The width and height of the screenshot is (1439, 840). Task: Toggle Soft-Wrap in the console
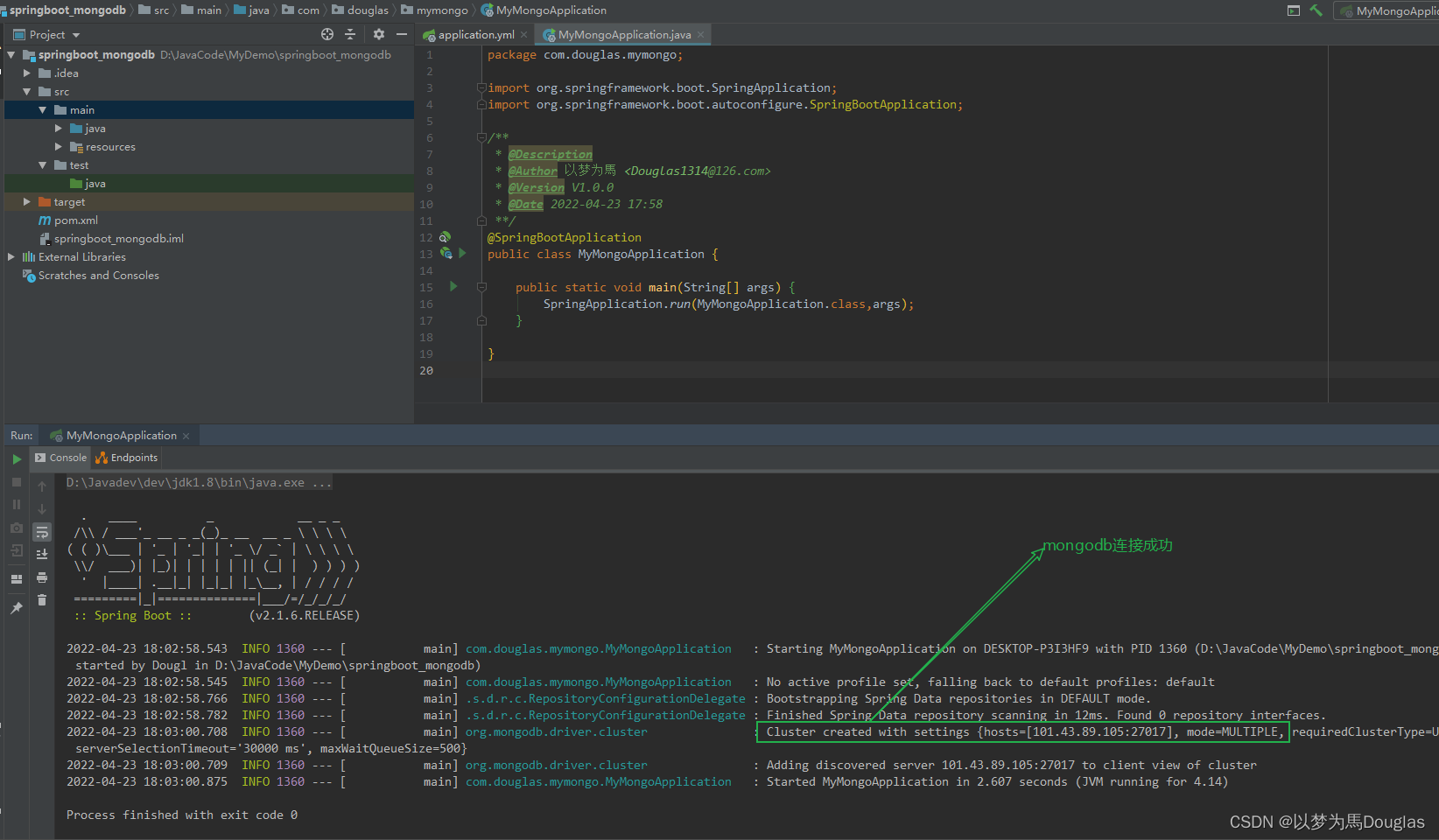click(42, 532)
